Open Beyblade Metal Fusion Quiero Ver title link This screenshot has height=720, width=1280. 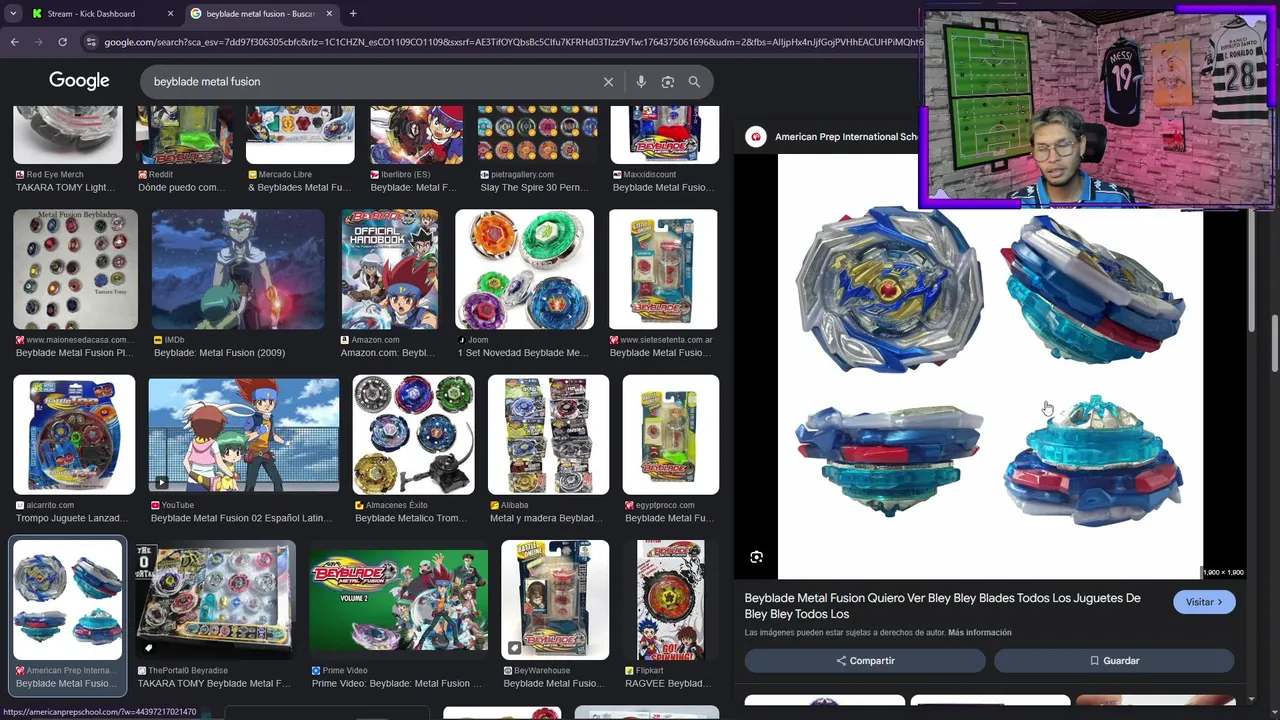tap(942, 606)
